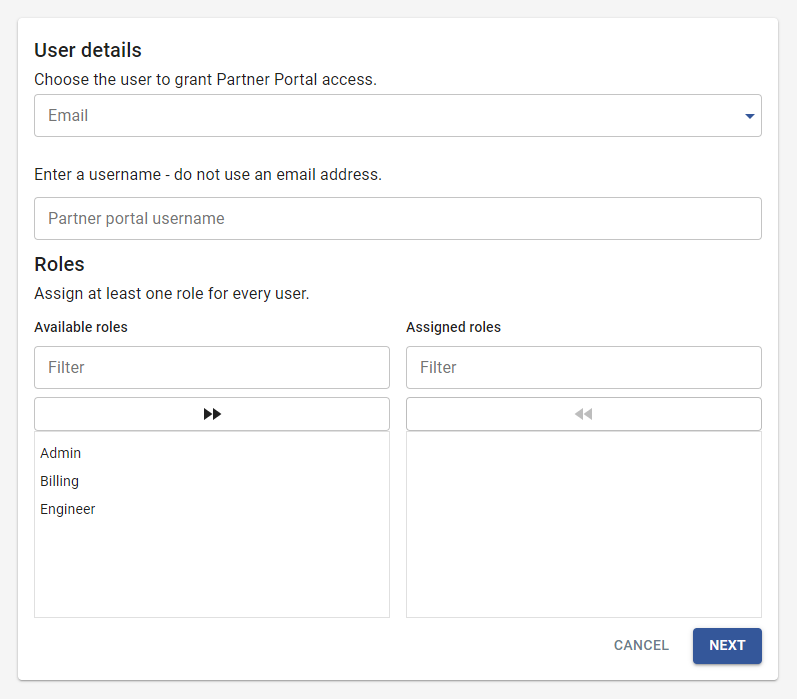797x699 pixels.
Task: Open the Email user selection field
Action: (x=390, y=116)
